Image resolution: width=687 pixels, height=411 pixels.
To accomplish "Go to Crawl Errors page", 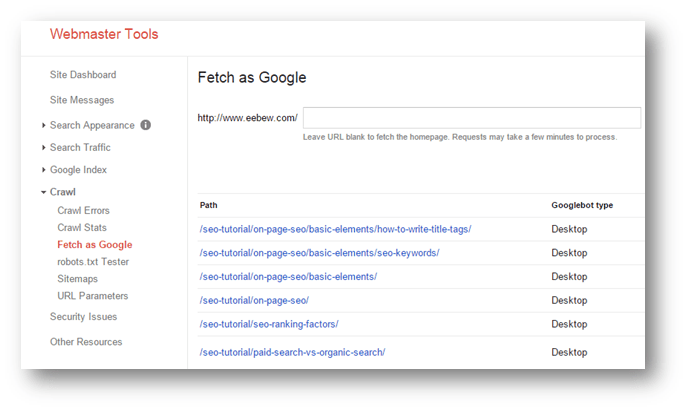I will [x=83, y=210].
